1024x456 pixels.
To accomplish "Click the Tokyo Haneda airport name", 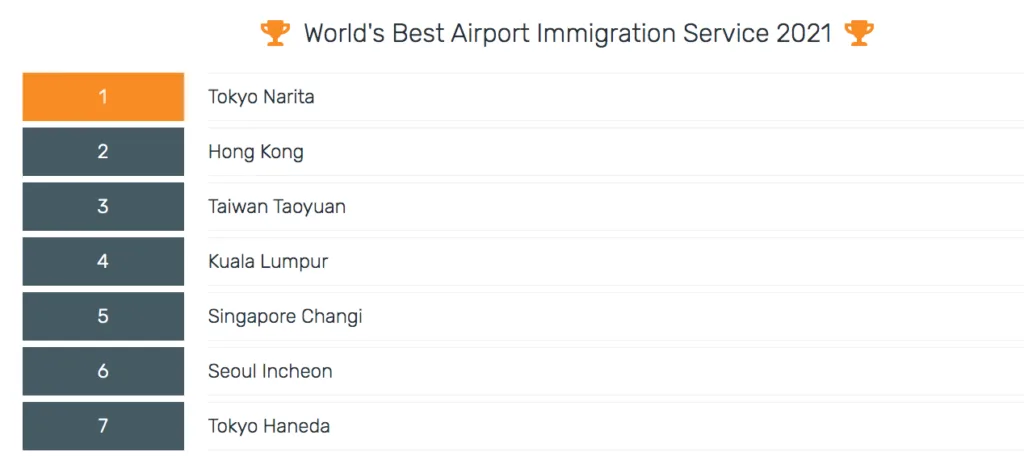I will (269, 426).
